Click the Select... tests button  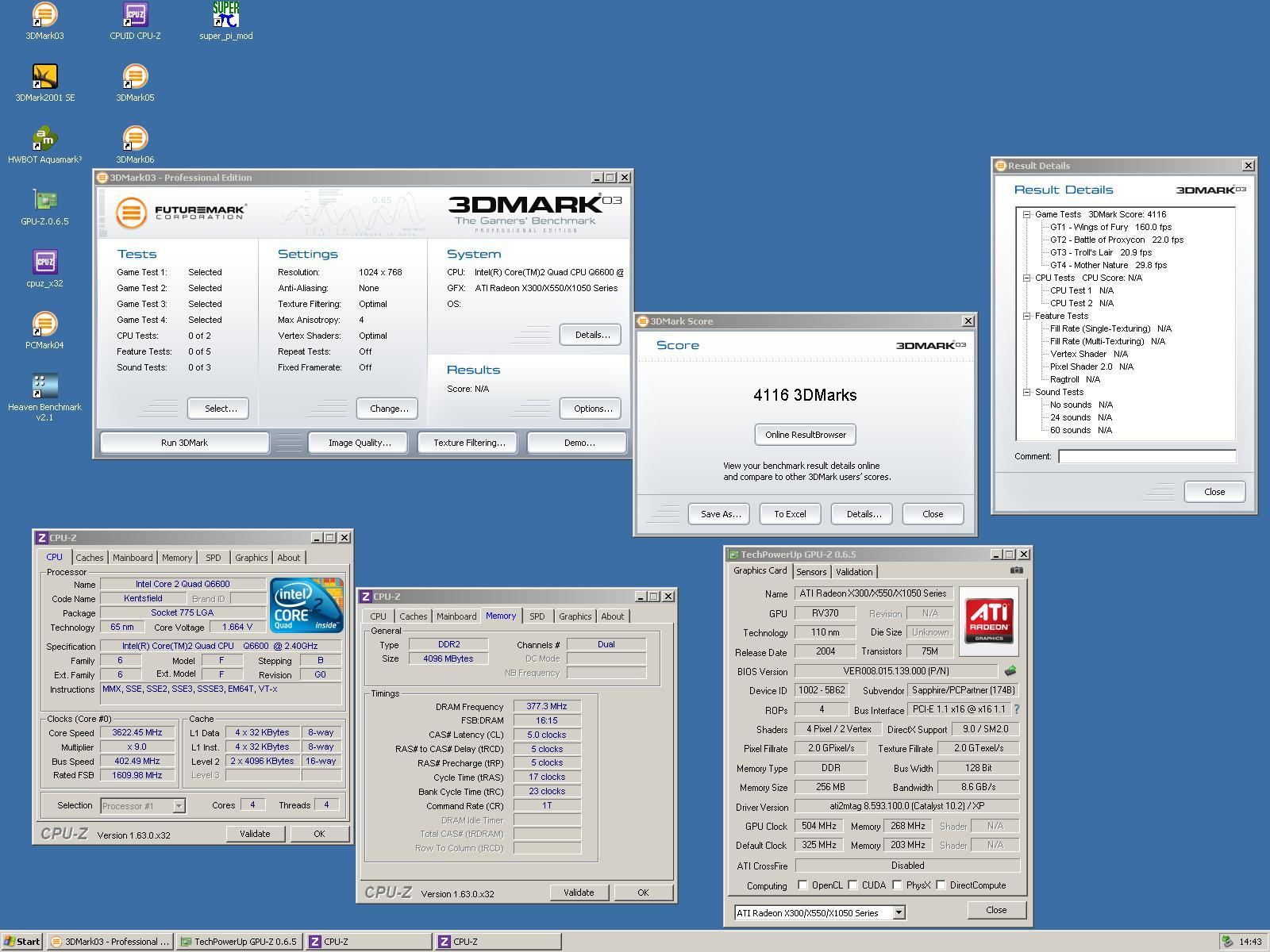(221, 409)
